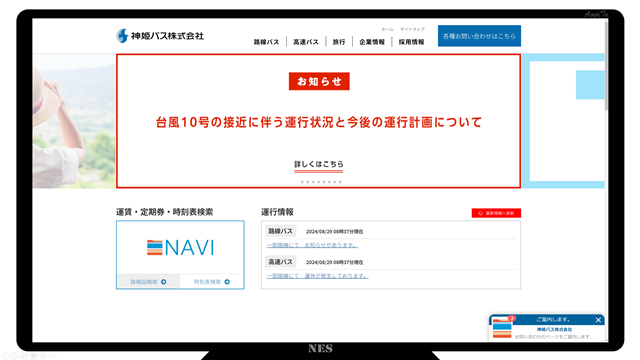Select 旅行 in the navigation bar
Viewport: 640px width, 360px height.
click(x=339, y=42)
